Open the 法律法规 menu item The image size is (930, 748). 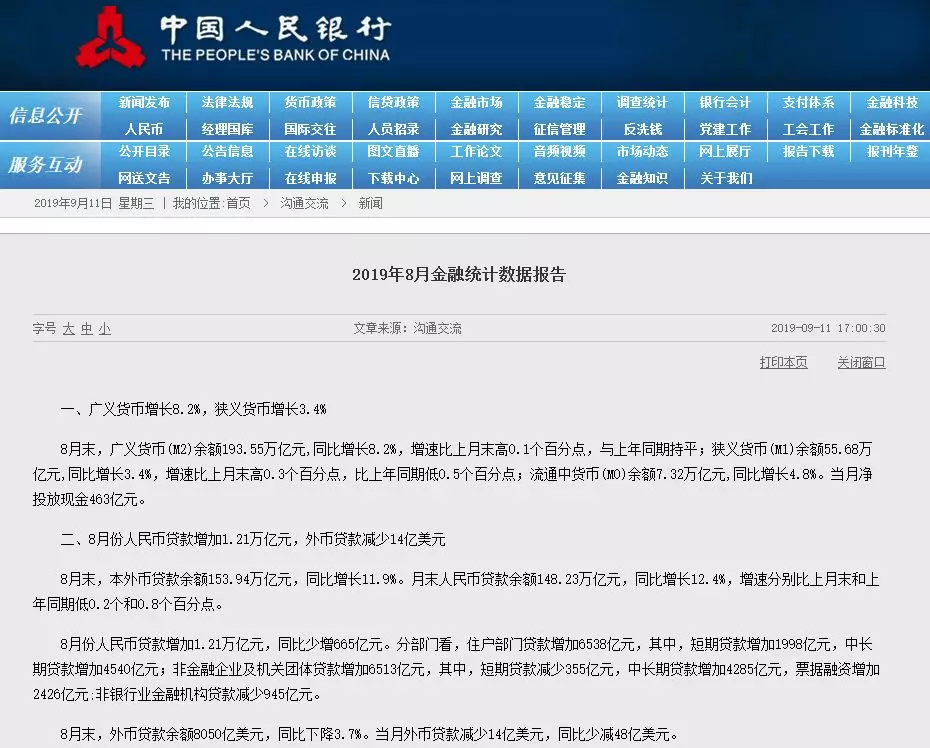coord(227,103)
